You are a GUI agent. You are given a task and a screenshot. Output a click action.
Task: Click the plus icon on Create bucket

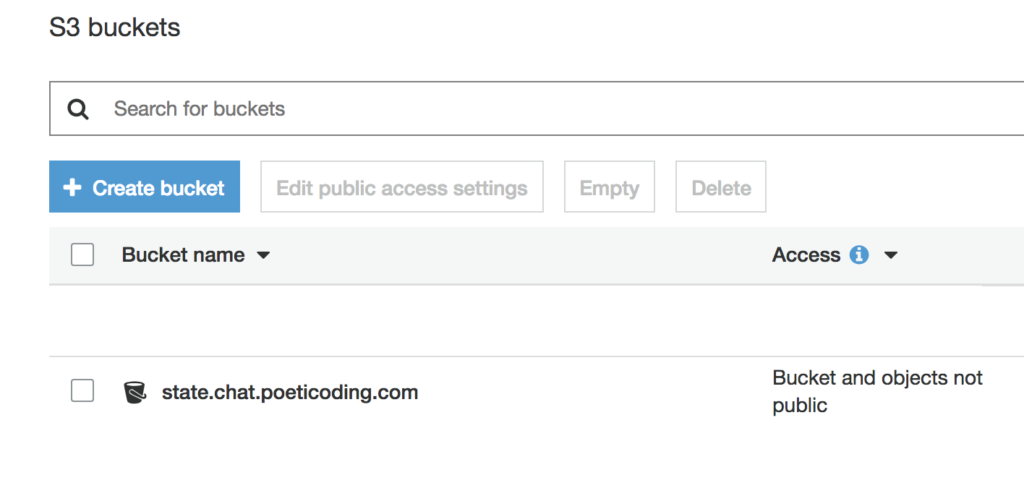coord(72,188)
